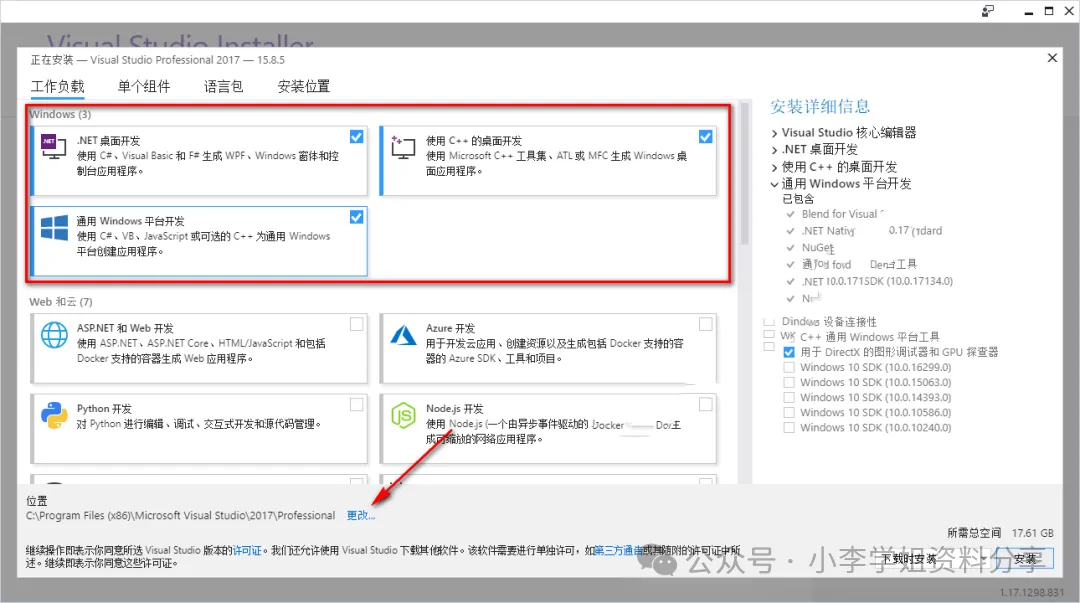This screenshot has width=1080, height=603.
Task: Click the version number 1.17.1298.831
Action: 1032,592
